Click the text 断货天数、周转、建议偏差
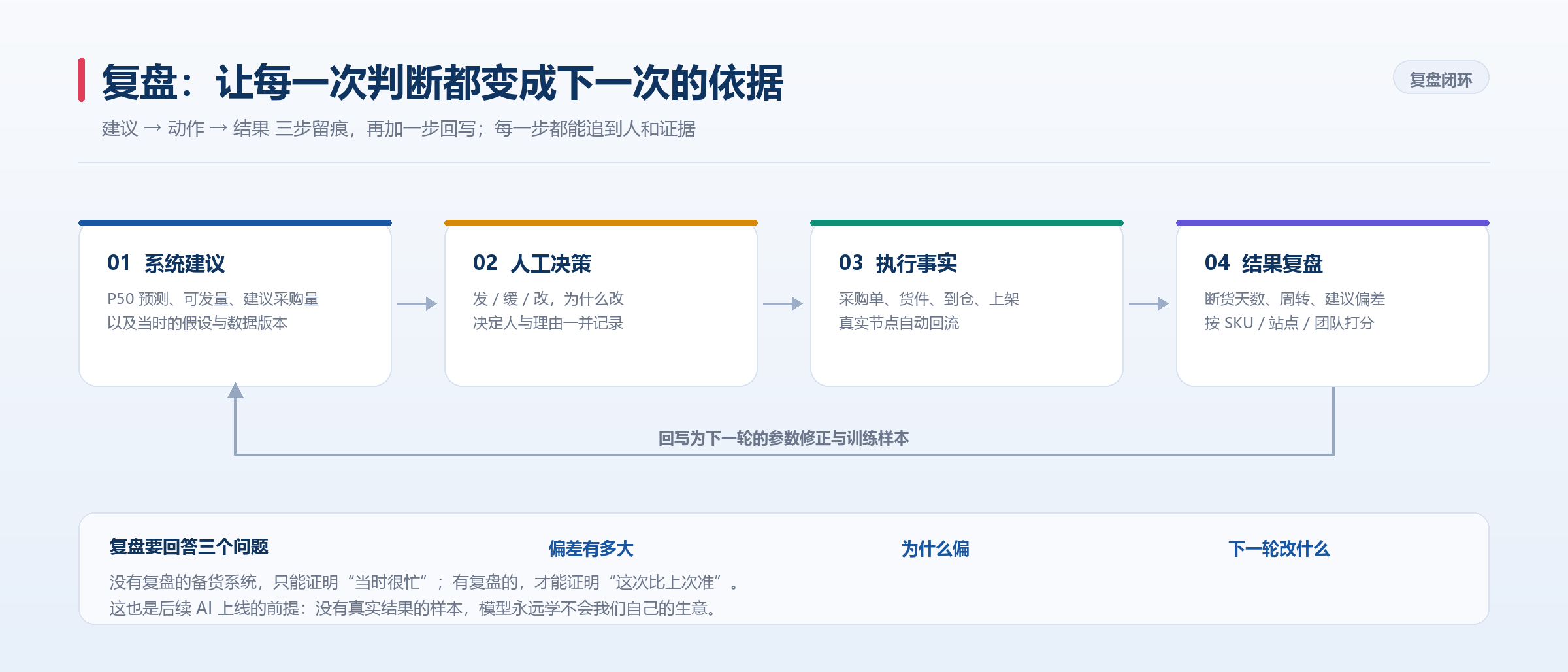 [x=1295, y=299]
